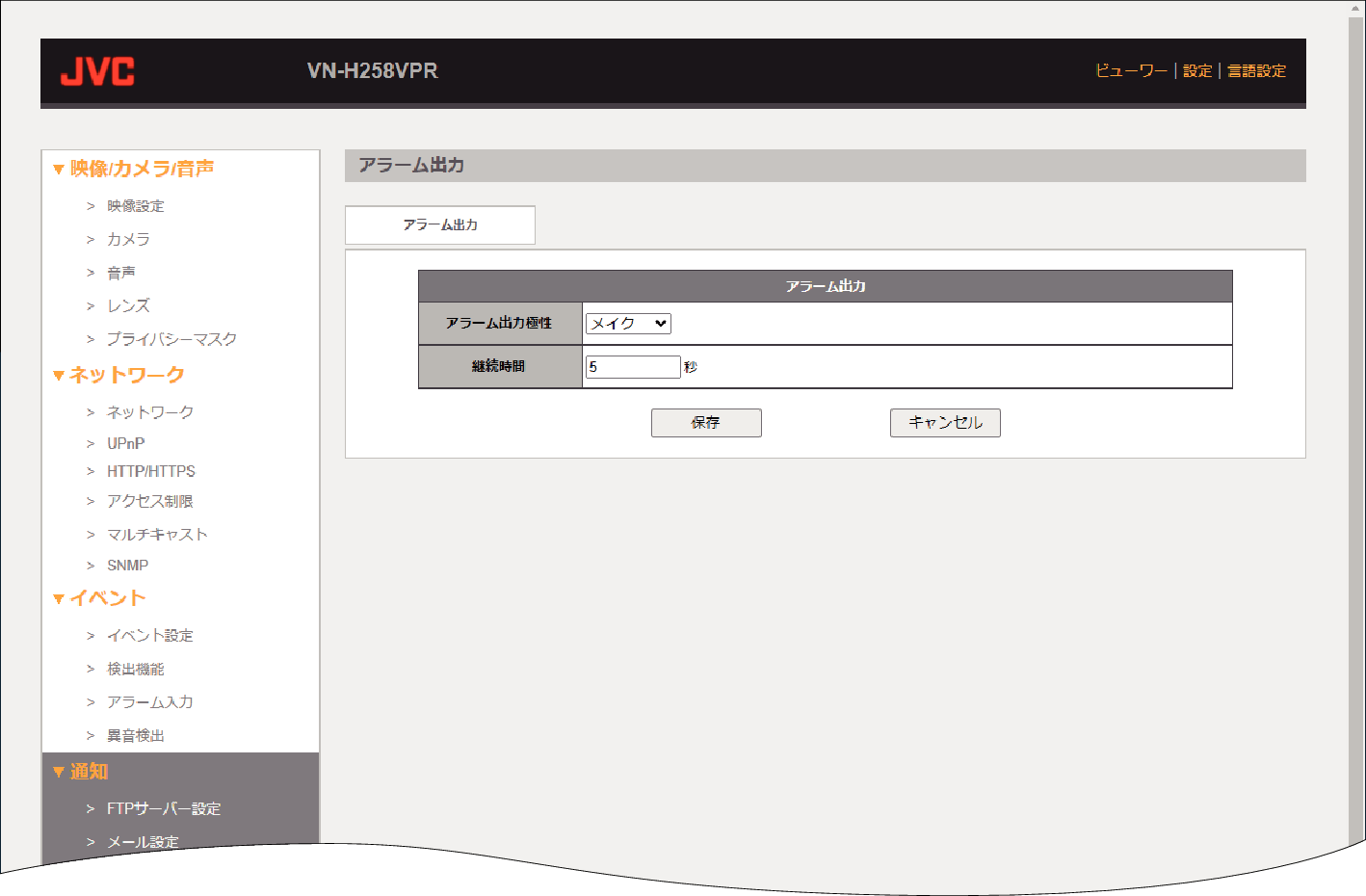Screen dimensions: 1366x896
Task: Open メール設定 in the sidebar
Action: click(x=143, y=842)
